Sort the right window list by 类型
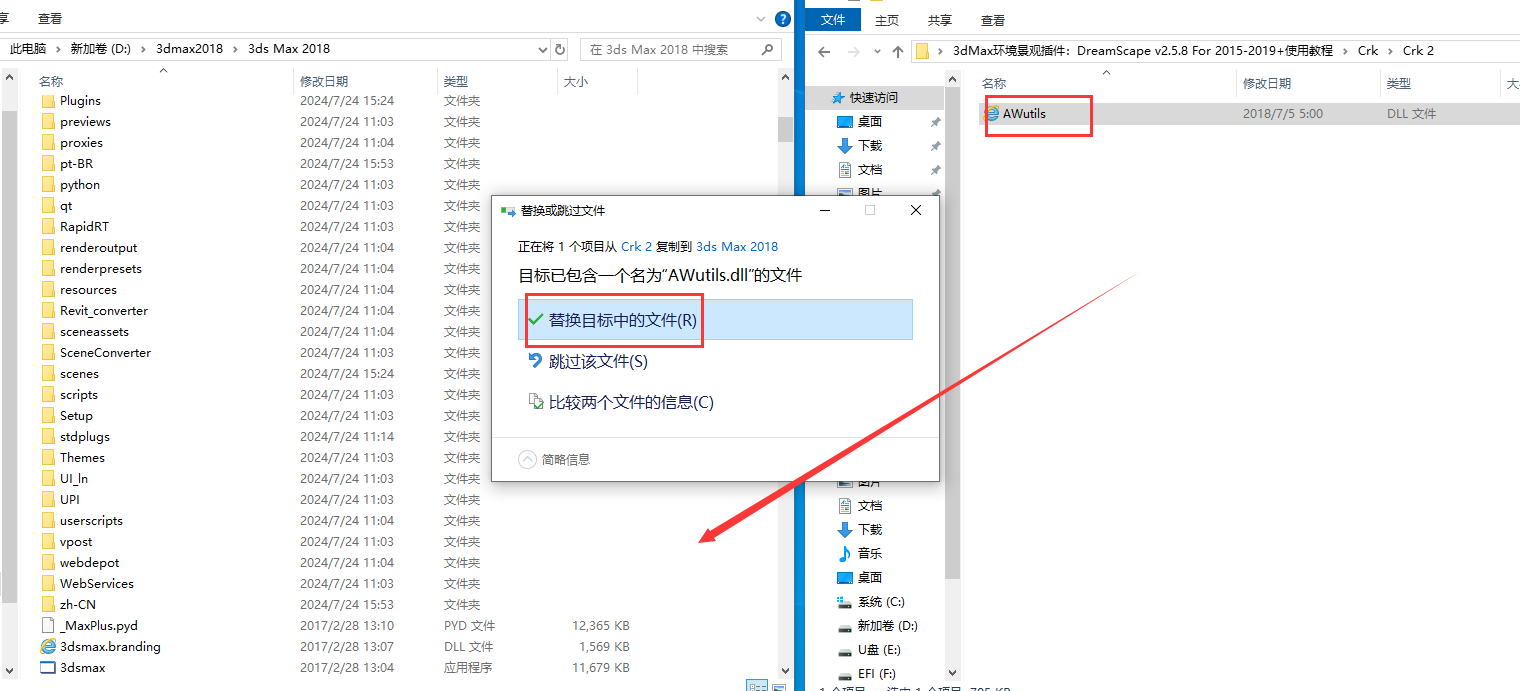The height and width of the screenshot is (691, 1520). click(1399, 83)
